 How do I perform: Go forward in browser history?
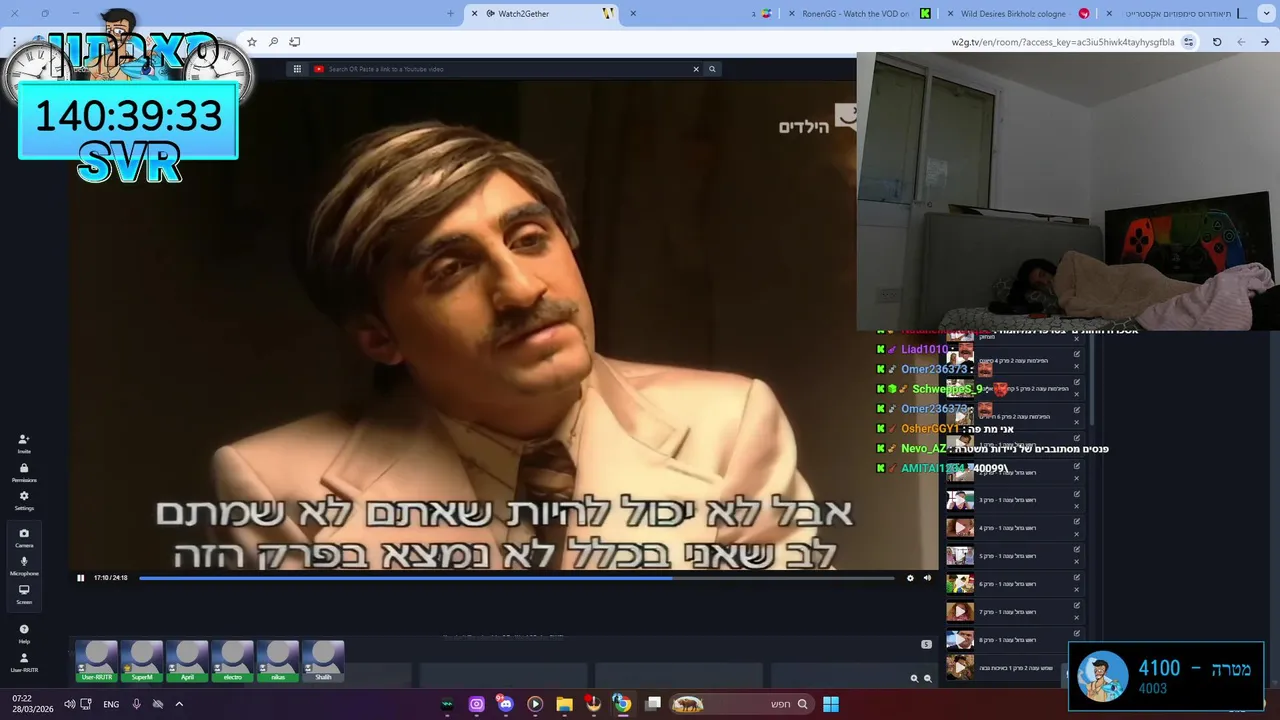click(1241, 42)
